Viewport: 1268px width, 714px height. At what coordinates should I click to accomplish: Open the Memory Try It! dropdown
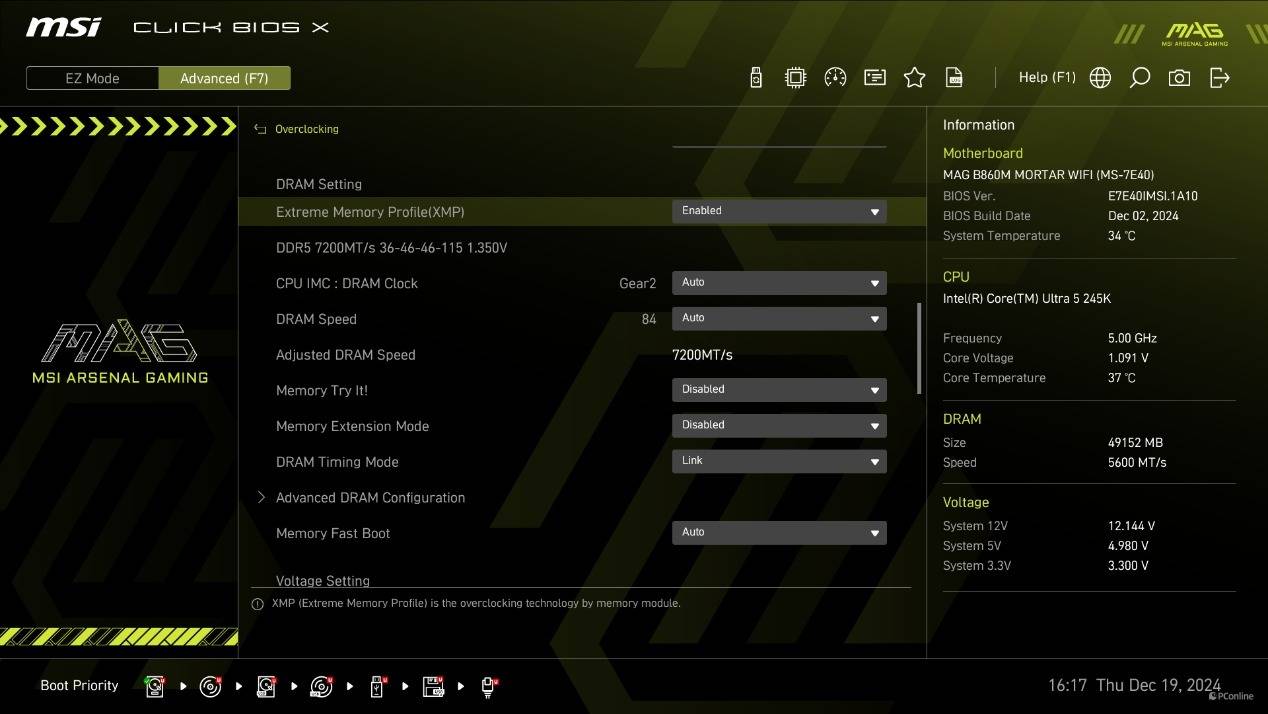778,390
